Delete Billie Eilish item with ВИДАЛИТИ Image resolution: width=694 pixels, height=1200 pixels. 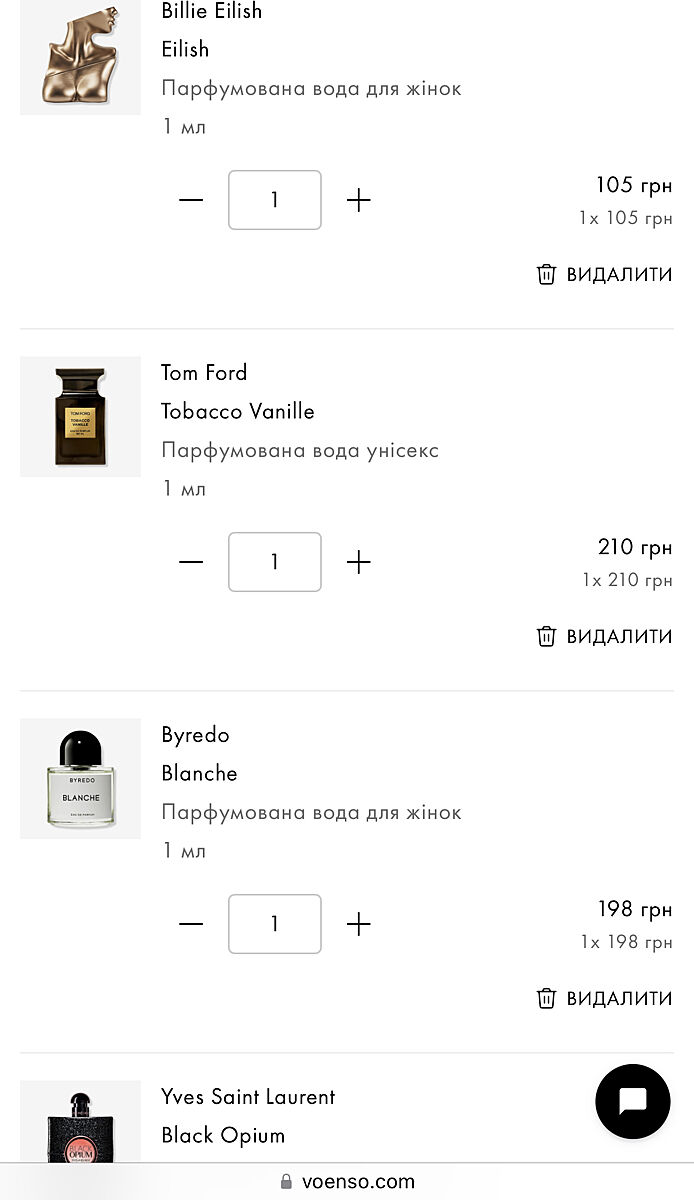coord(605,274)
